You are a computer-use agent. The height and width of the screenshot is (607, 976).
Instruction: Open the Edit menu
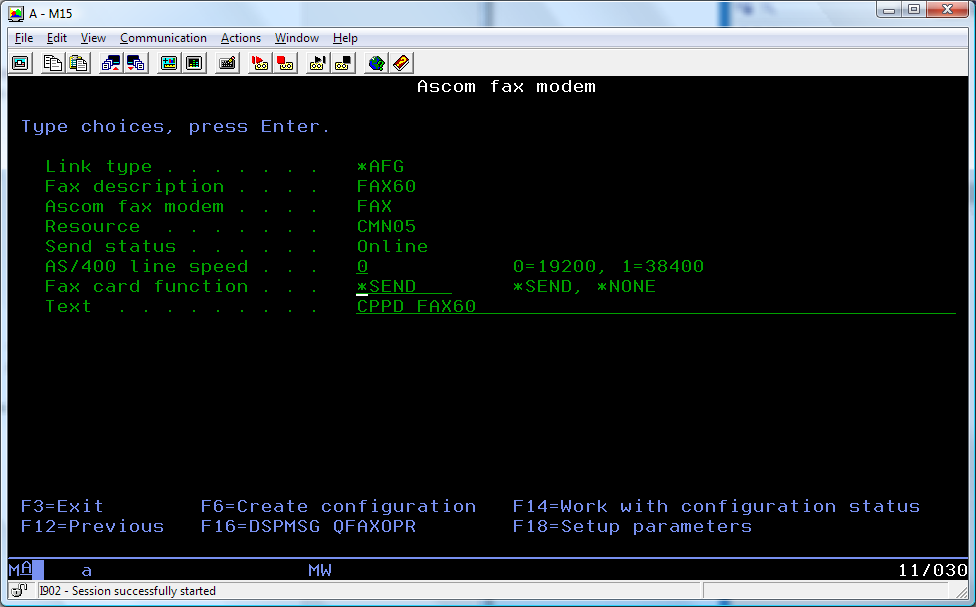[x=57, y=38]
